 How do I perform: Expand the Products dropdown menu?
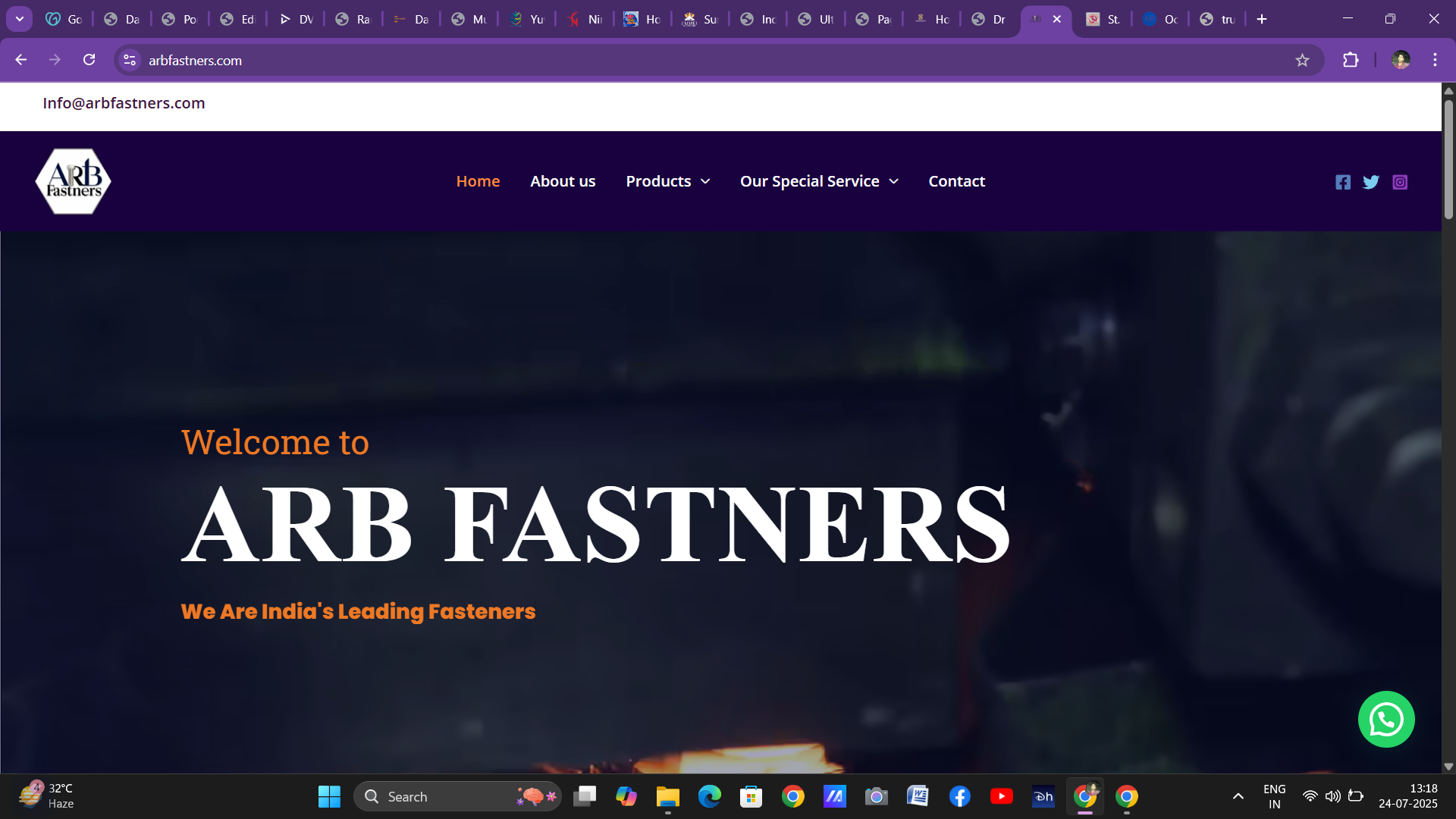tap(667, 181)
